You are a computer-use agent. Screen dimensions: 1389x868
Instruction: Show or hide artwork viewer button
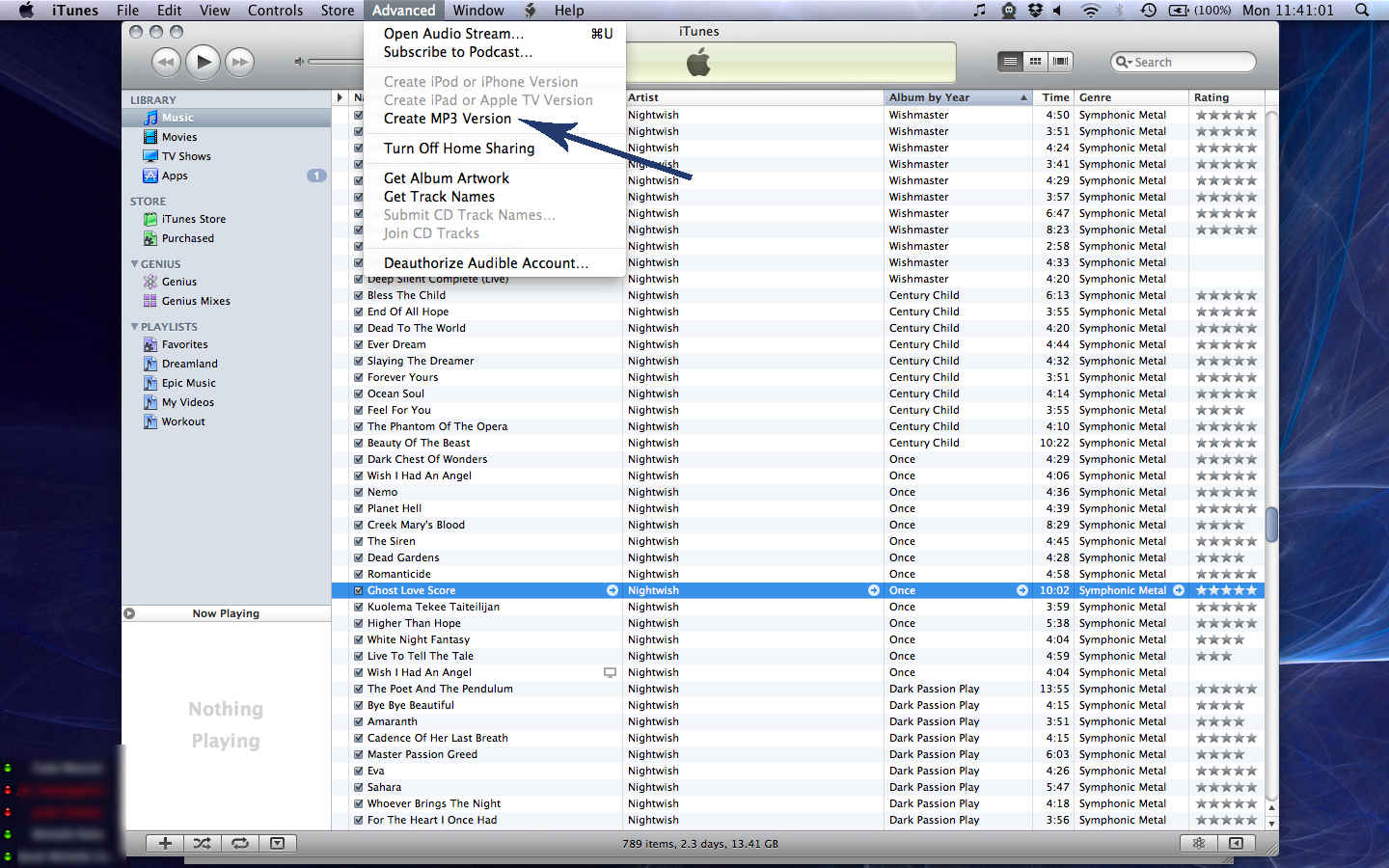(277, 843)
